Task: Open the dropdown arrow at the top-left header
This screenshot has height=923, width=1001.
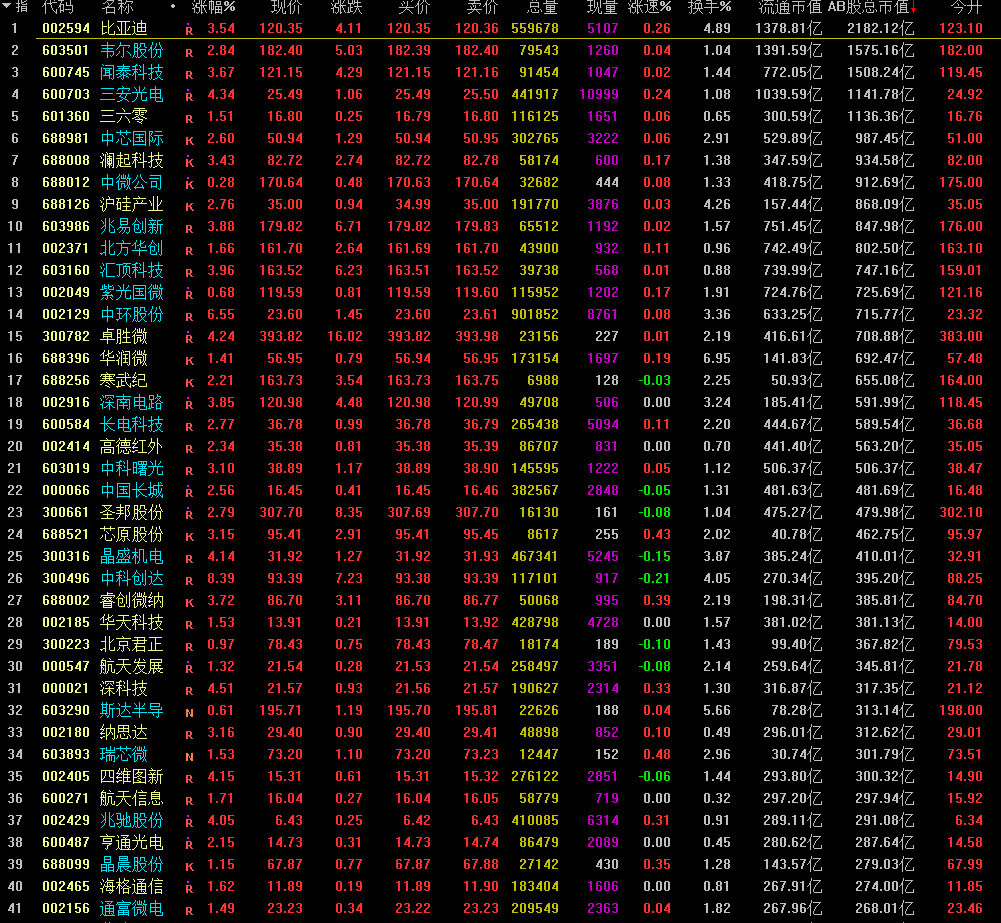Action: pos(5,6)
